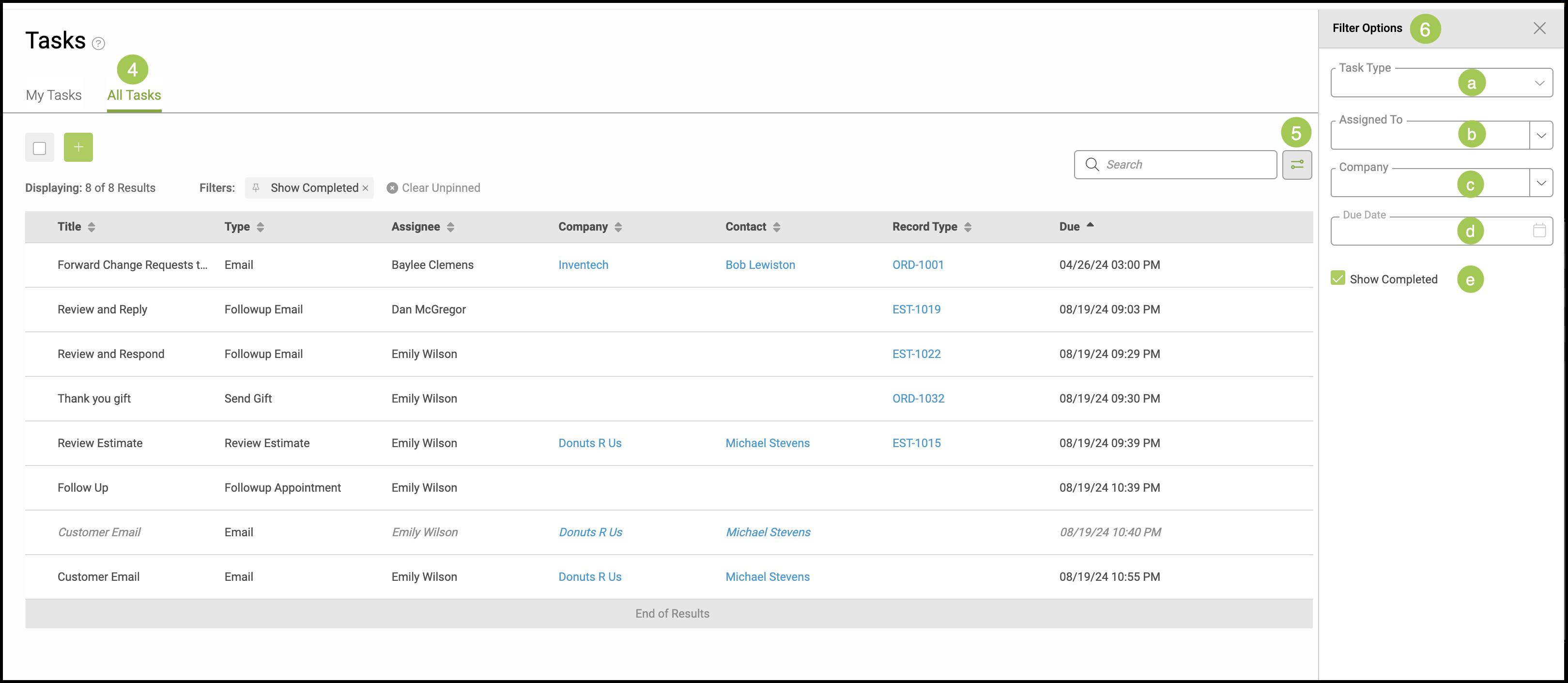The width and height of the screenshot is (1568, 683).
Task: Sort tasks by Due column arrow
Action: coord(1090,225)
